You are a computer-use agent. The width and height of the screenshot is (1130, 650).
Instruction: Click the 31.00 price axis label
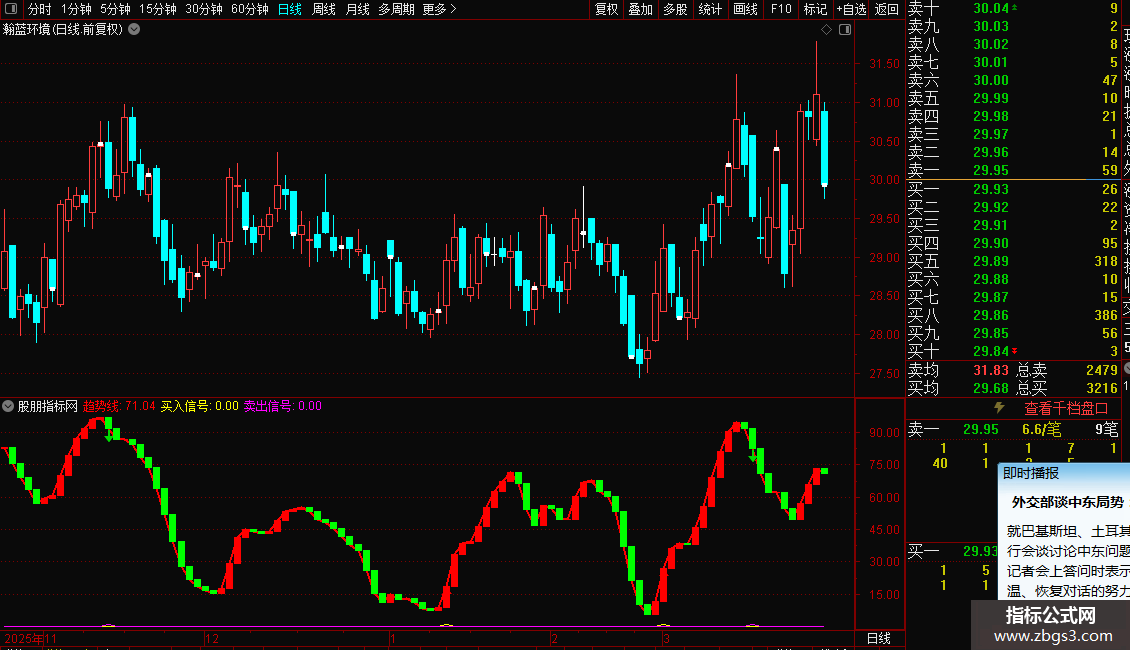click(x=884, y=102)
